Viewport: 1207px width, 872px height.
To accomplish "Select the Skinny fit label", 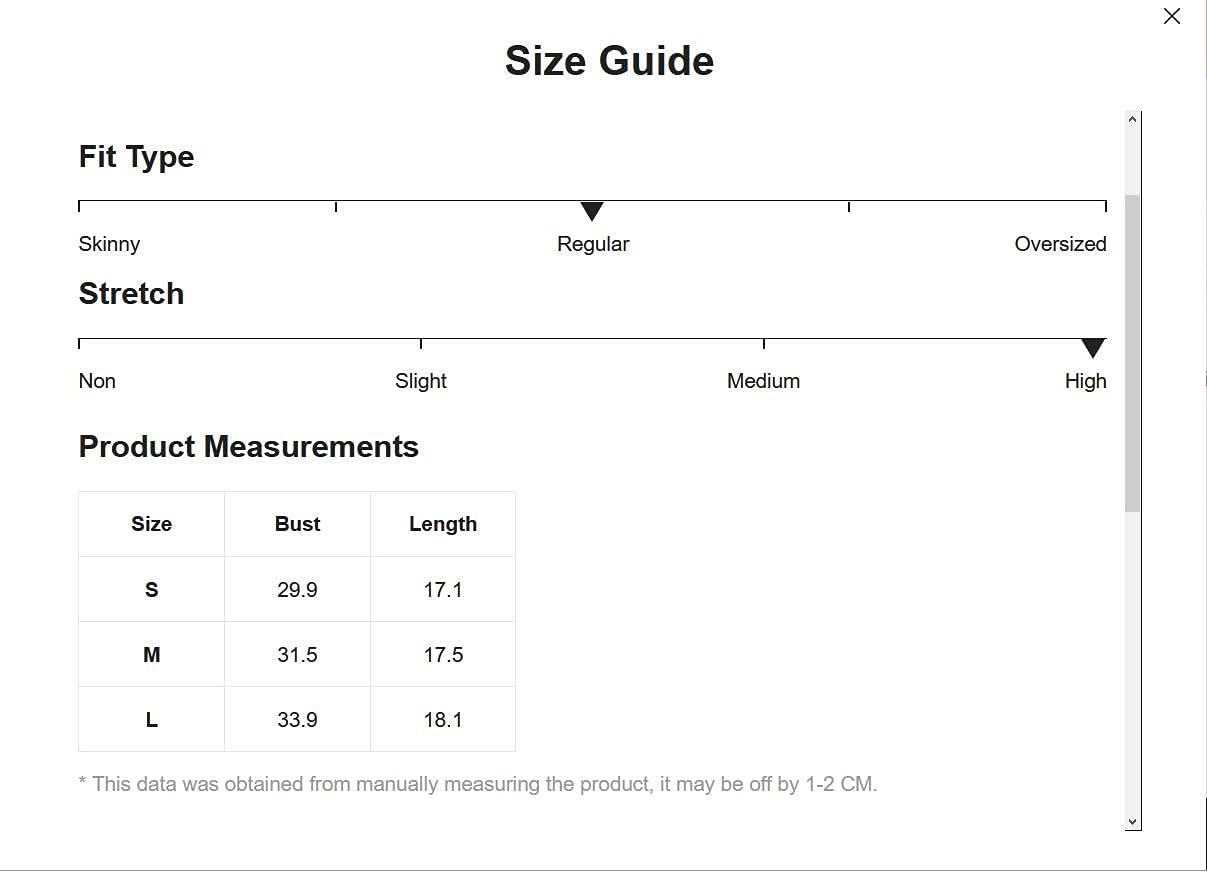I will (109, 244).
